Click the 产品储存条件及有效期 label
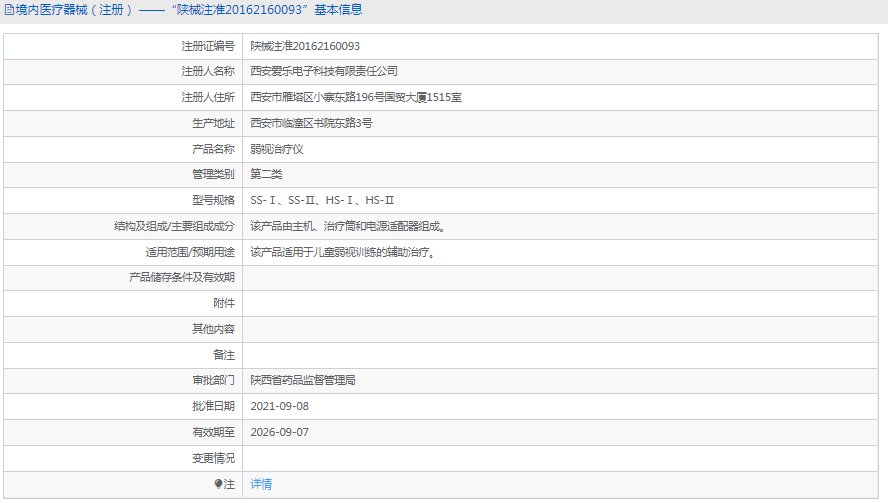The image size is (888, 503). click(x=182, y=278)
